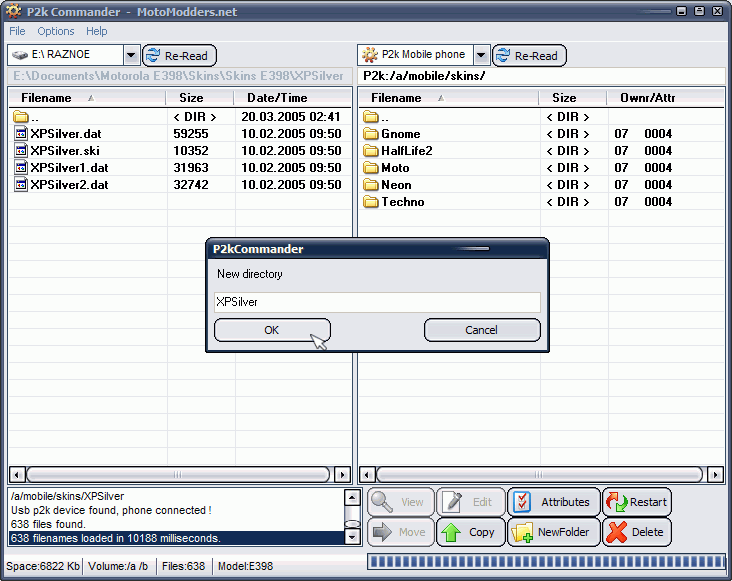The height and width of the screenshot is (581, 732).
Task: Click the XPSilver1.dat file icon
Action: click(21, 168)
